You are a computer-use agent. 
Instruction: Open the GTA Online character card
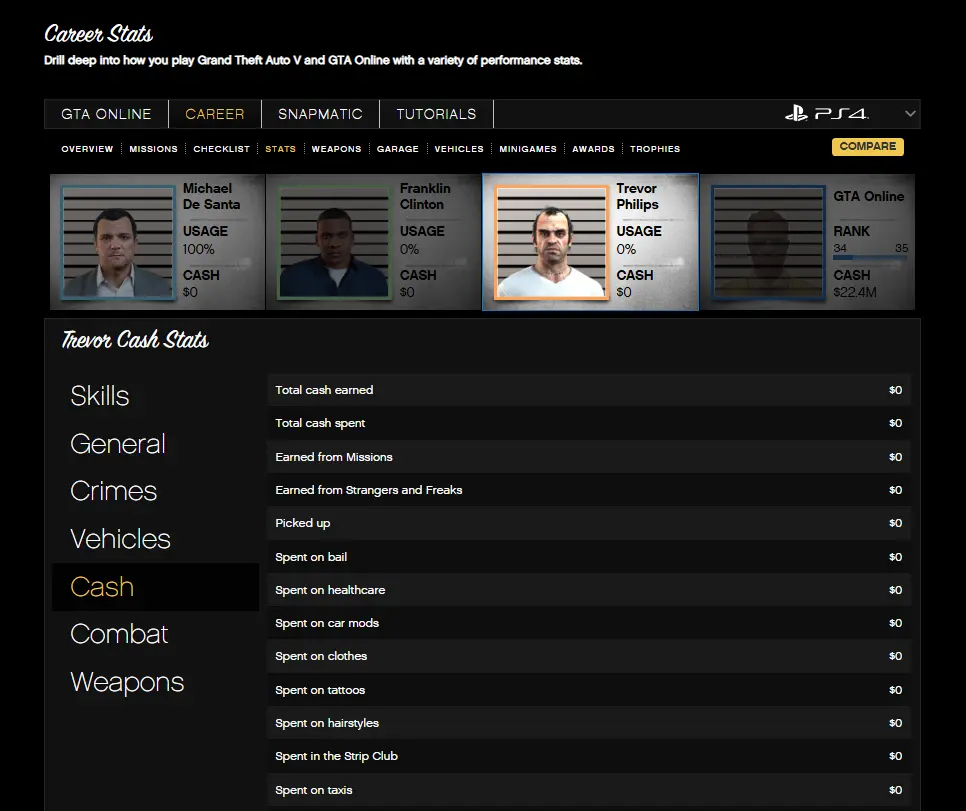[809, 242]
